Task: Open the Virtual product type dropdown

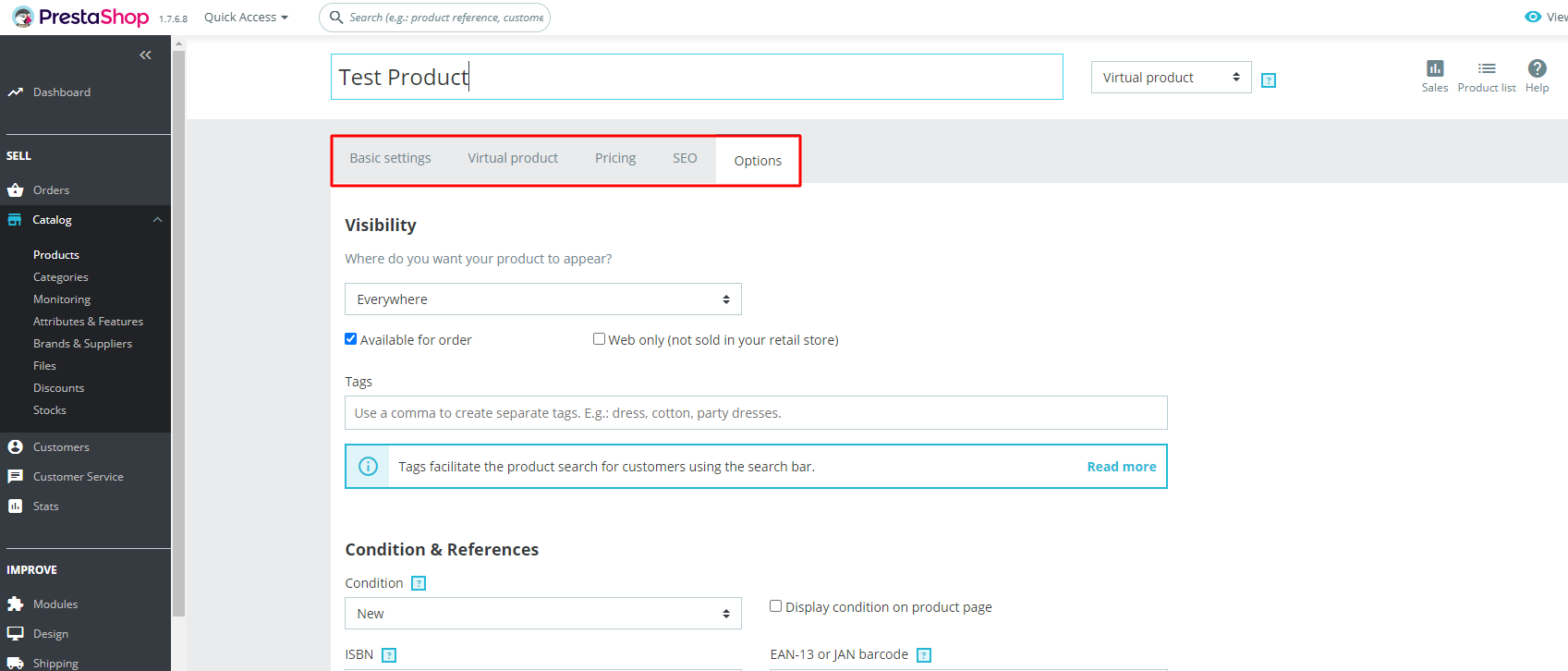Action: pyautogui.click(x=1171, y=78)
